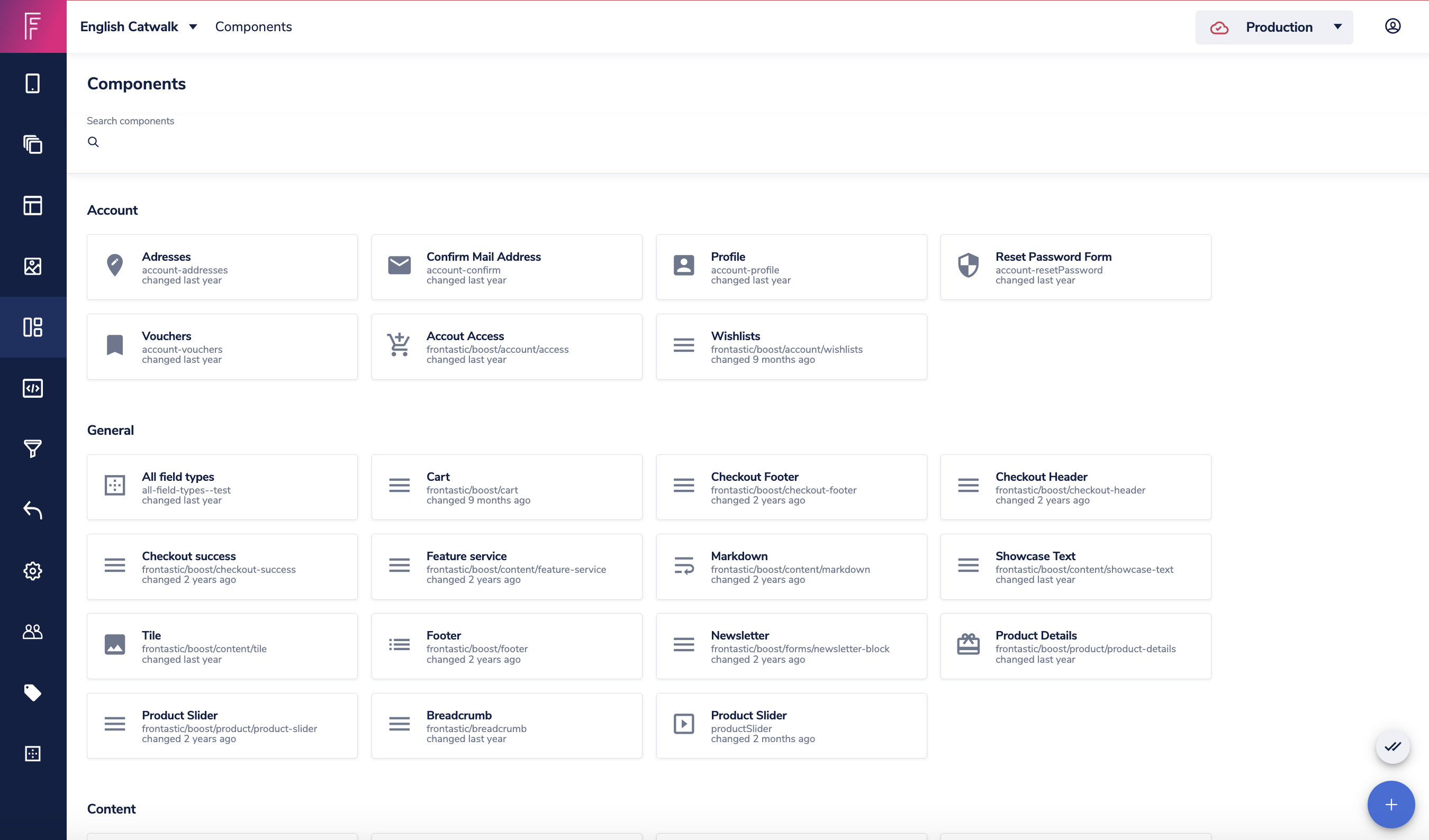Viewport: 1429px width, 840px height.
Task: Select the Components sidebar icon
Action: tap(33, 327)
